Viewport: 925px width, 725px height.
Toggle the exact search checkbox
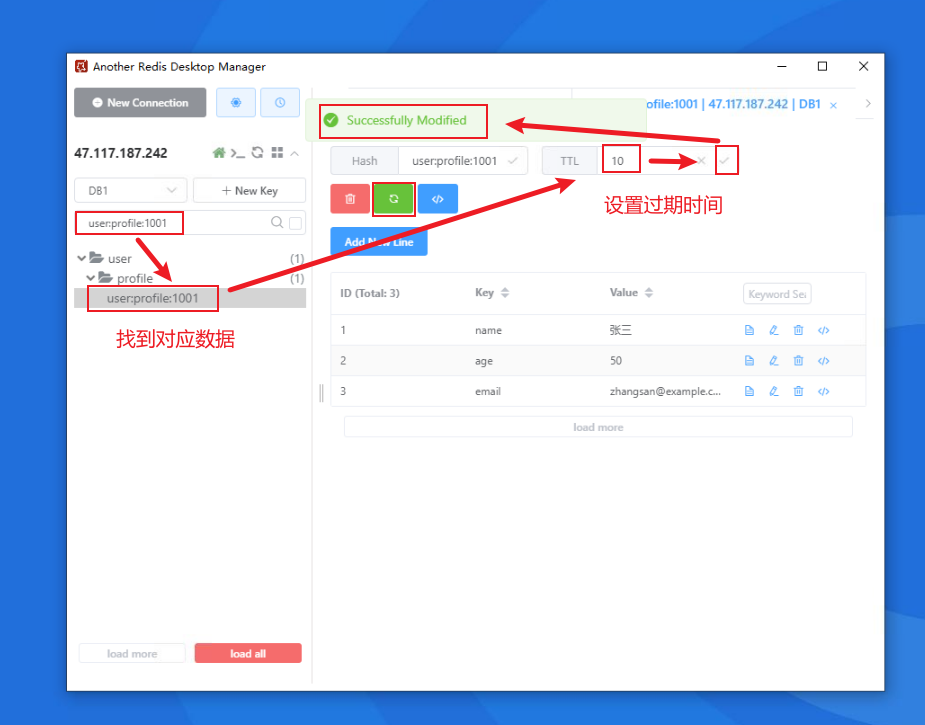[296, 223]
